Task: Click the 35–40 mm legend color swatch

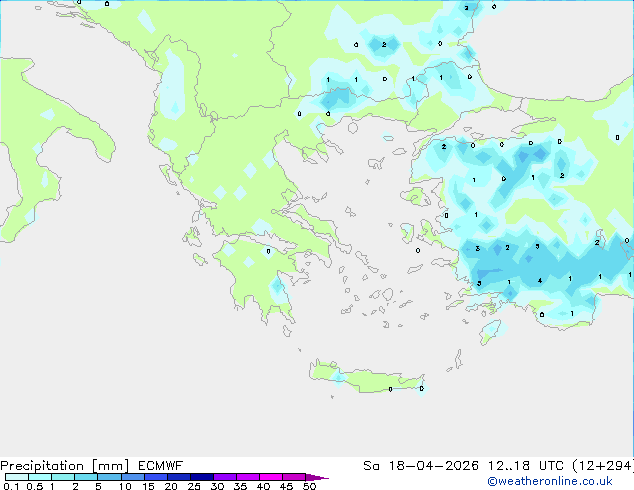Action: (x=248, y=477)
